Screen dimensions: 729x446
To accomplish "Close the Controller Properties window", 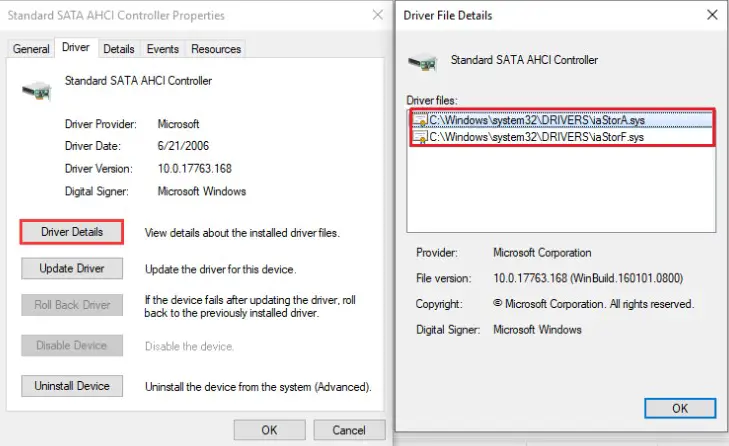I will (x=378, y=15).
